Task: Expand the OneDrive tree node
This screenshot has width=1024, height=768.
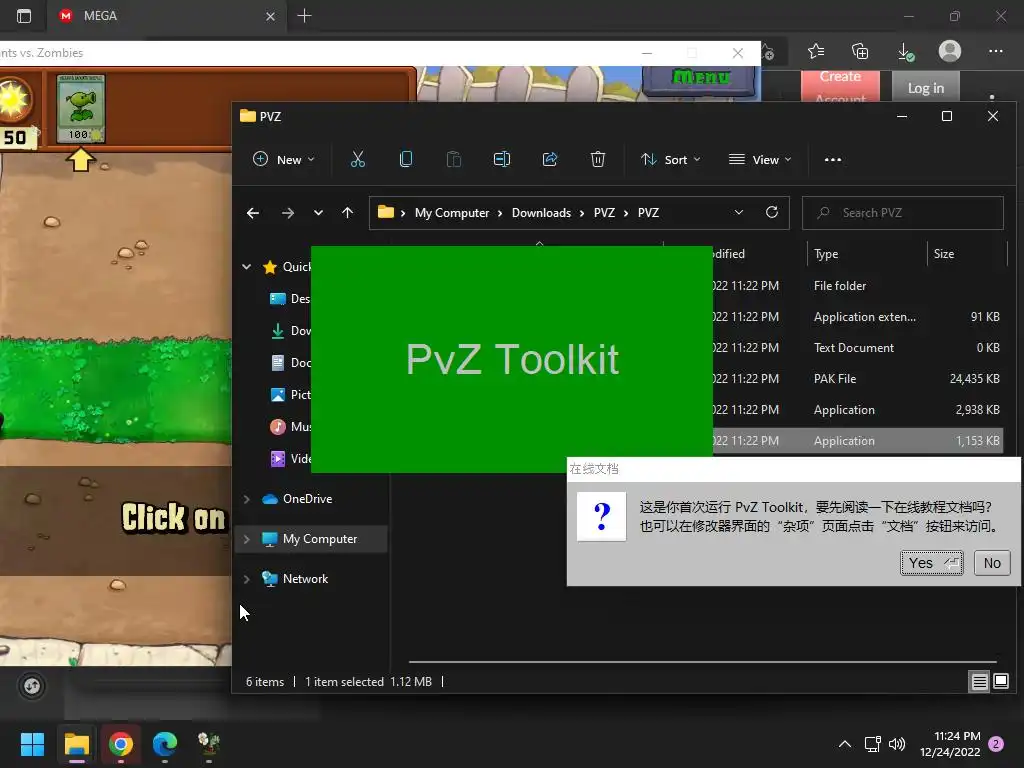Action: pos(247,499)
